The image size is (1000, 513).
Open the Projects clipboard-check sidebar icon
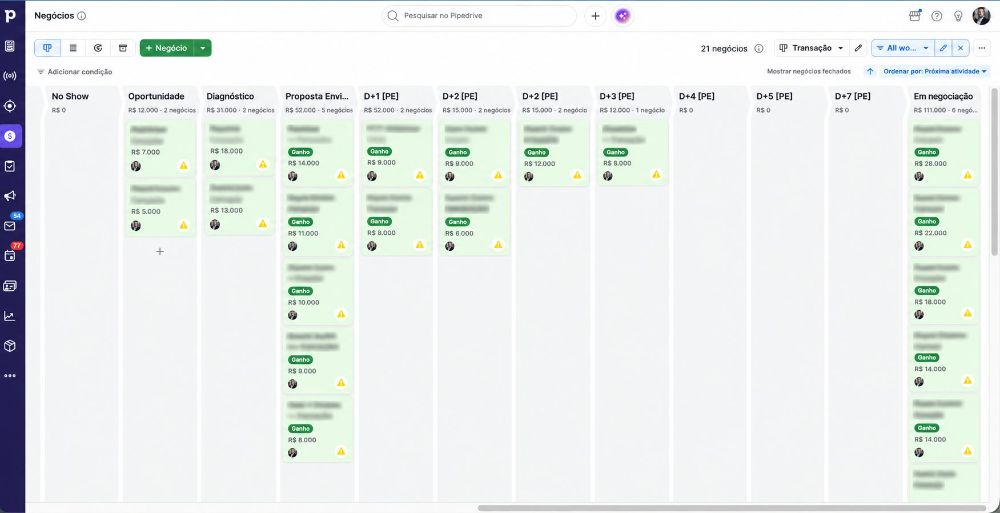10,166
